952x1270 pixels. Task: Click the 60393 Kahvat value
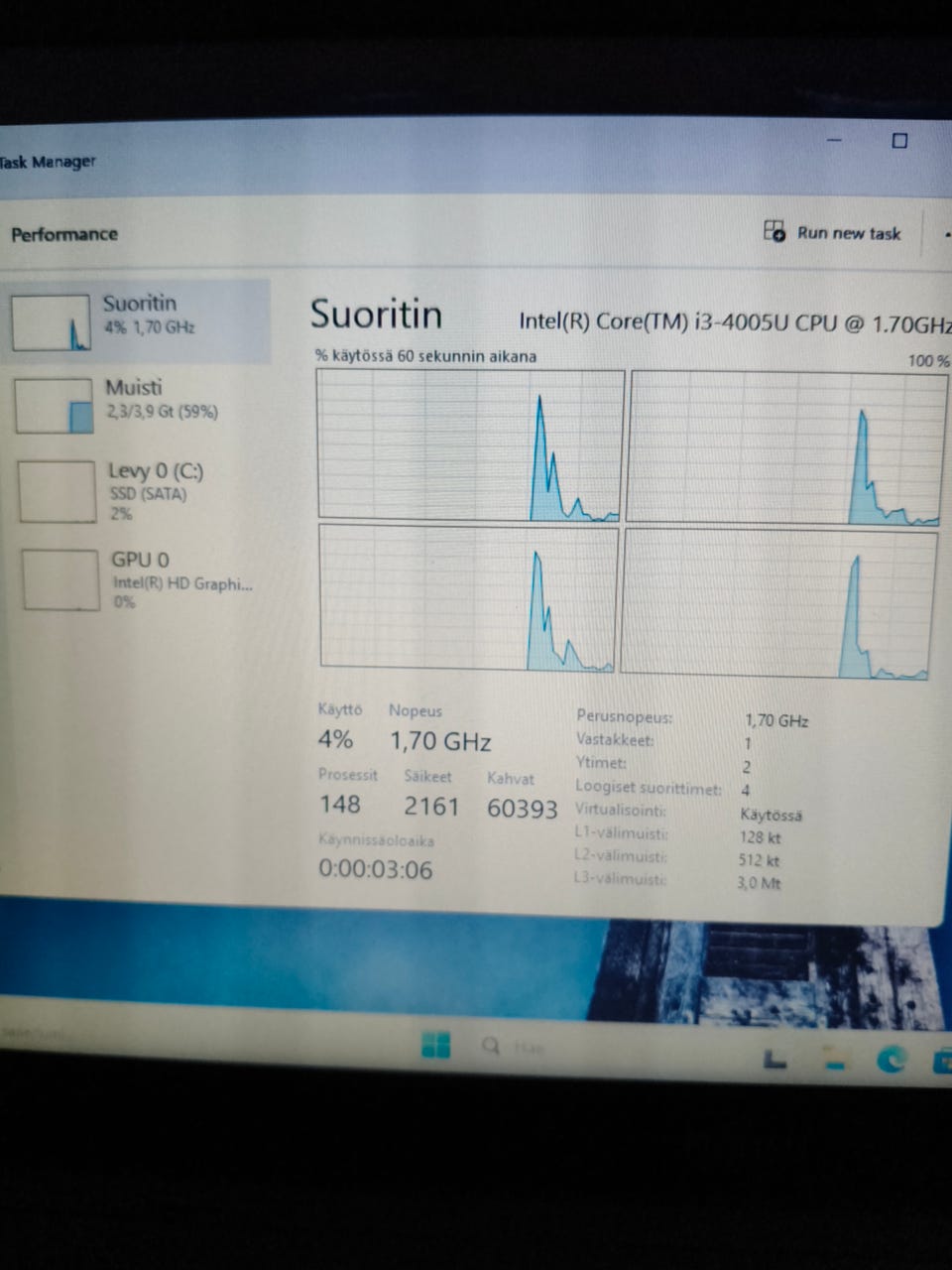click(x=522, y=809)
